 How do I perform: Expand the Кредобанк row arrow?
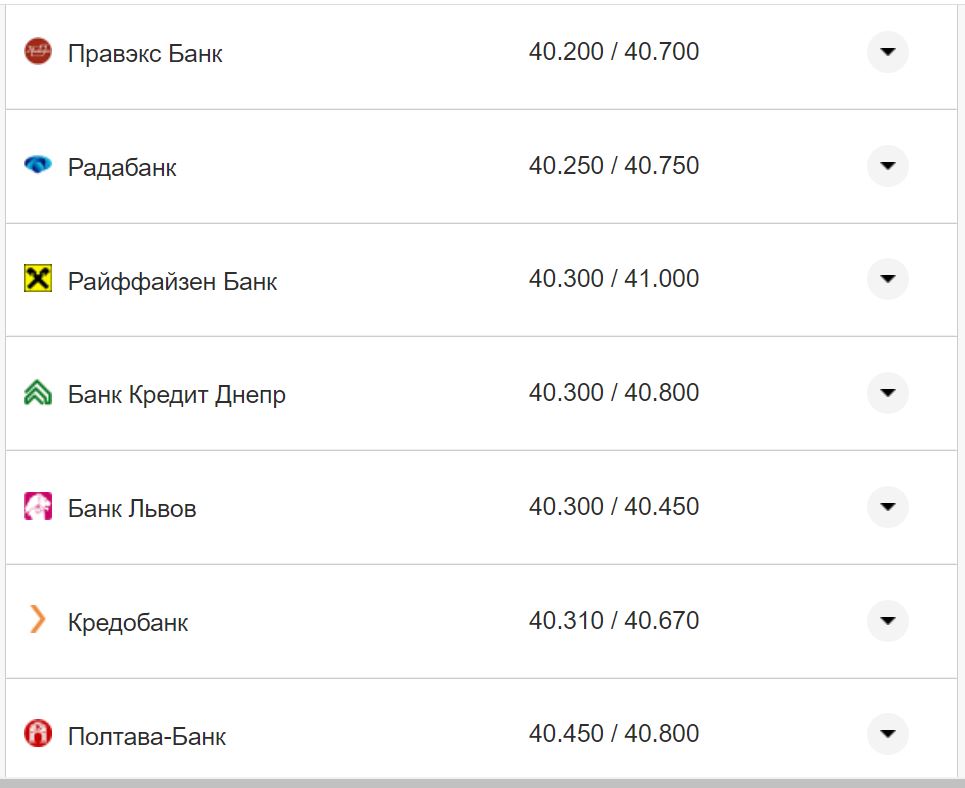pyautogui.click(x=887, y=621)
